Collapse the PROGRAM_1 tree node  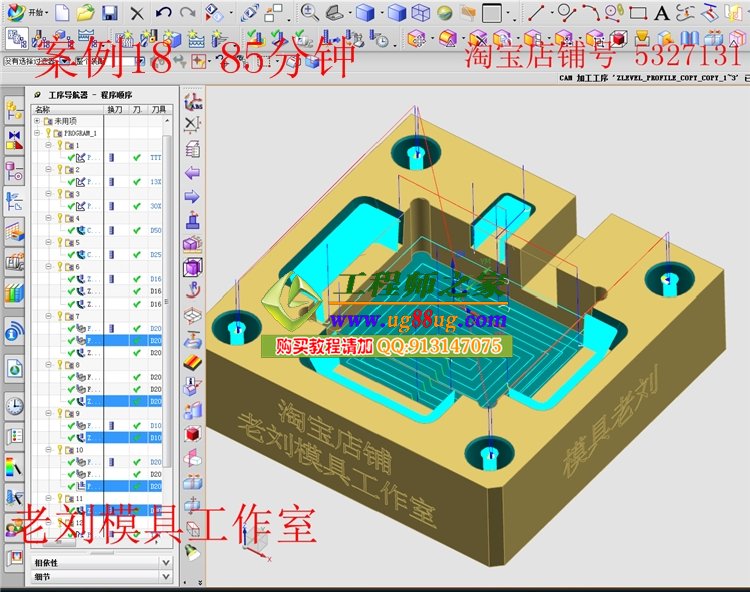37,132
